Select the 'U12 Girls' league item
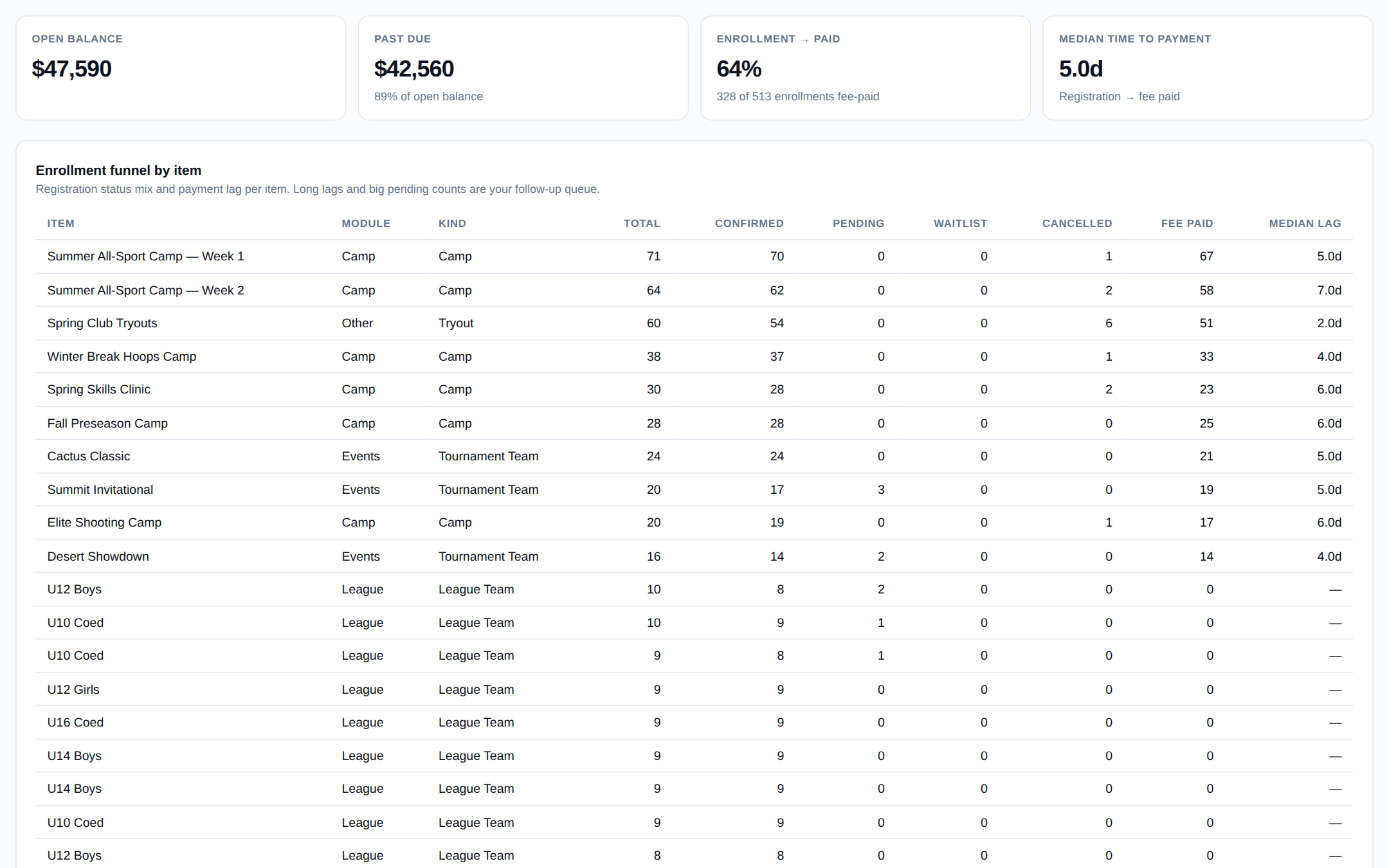1389x868 pixels. [x=73, y=690]
